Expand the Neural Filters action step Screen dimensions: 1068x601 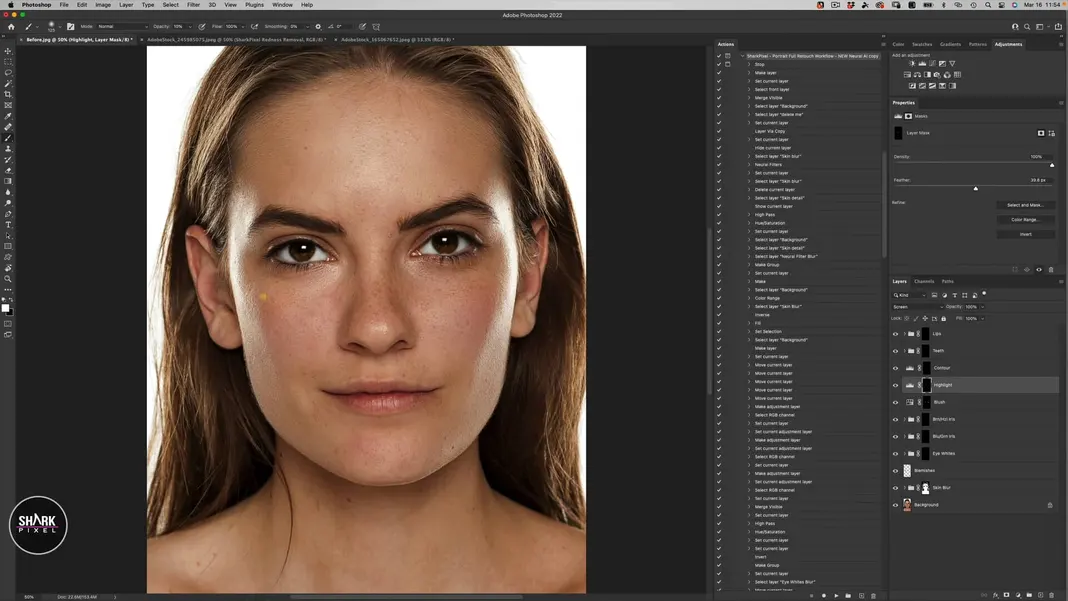[x=749, y=164]
